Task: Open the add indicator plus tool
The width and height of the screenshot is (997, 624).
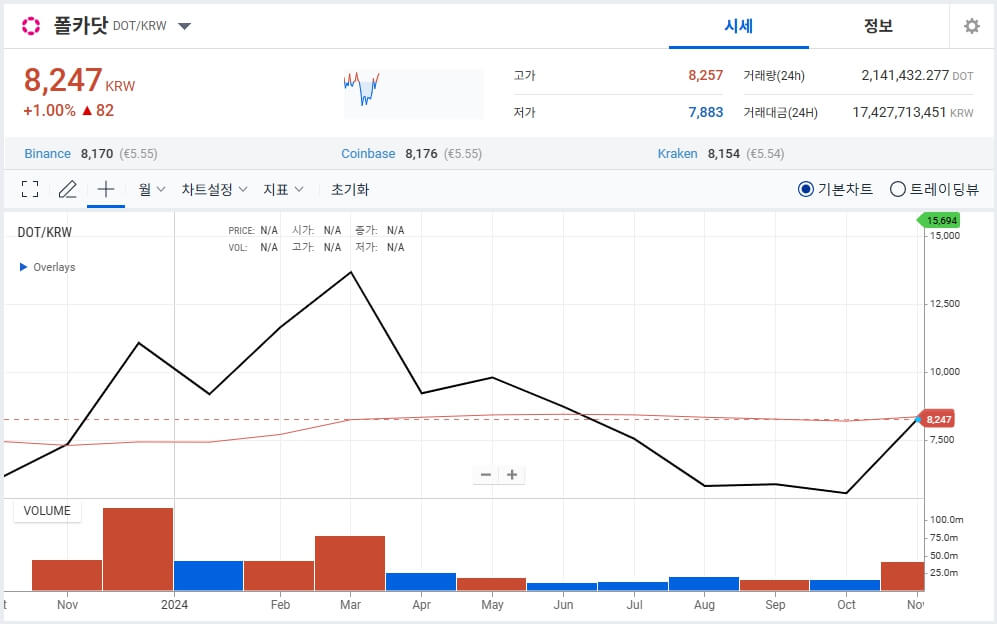Action: 105,188
